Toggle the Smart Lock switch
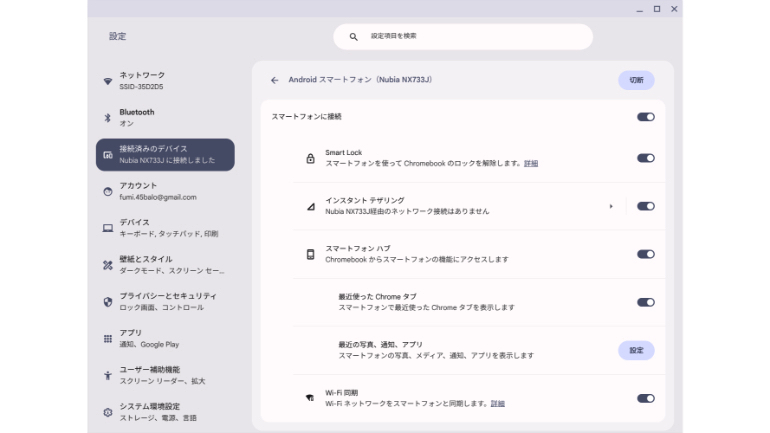The width and height of the screenshot is (770, 433). (x=646, y=158)
